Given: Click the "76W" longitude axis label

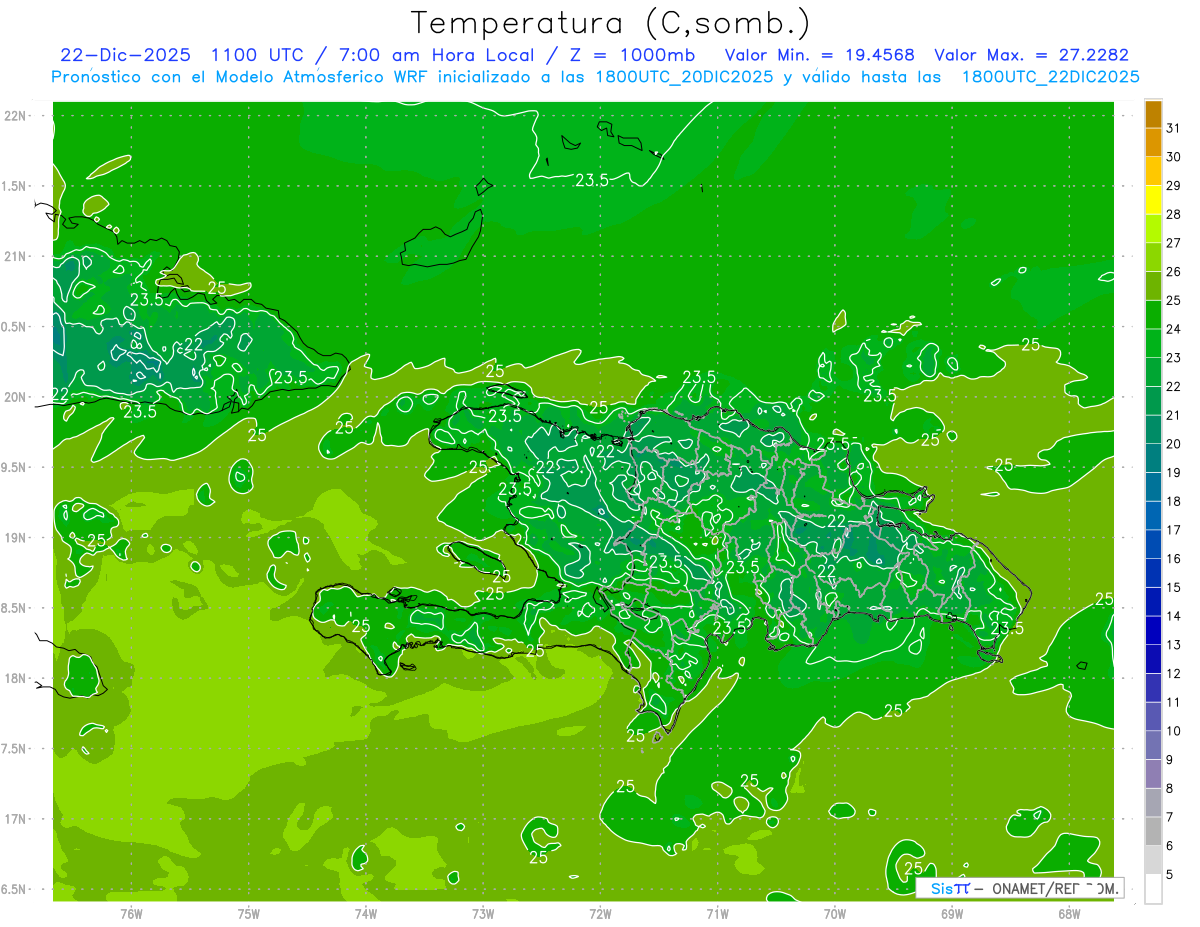Looking at the screenshot, I should coord(131,913).
